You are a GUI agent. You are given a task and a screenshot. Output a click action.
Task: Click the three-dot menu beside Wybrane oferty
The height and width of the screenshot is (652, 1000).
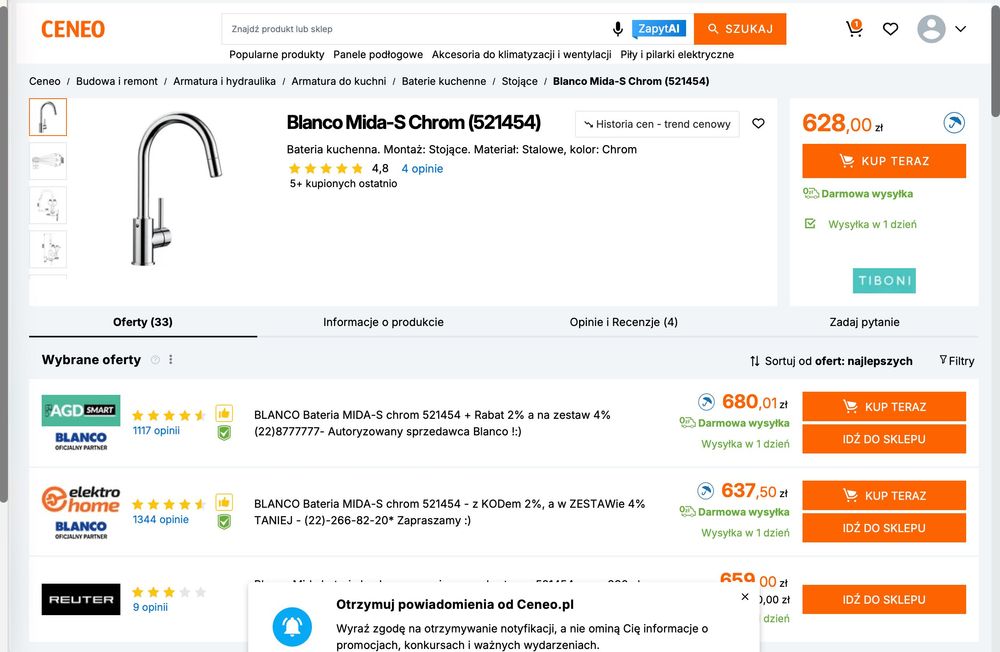(x=171, y=360)
